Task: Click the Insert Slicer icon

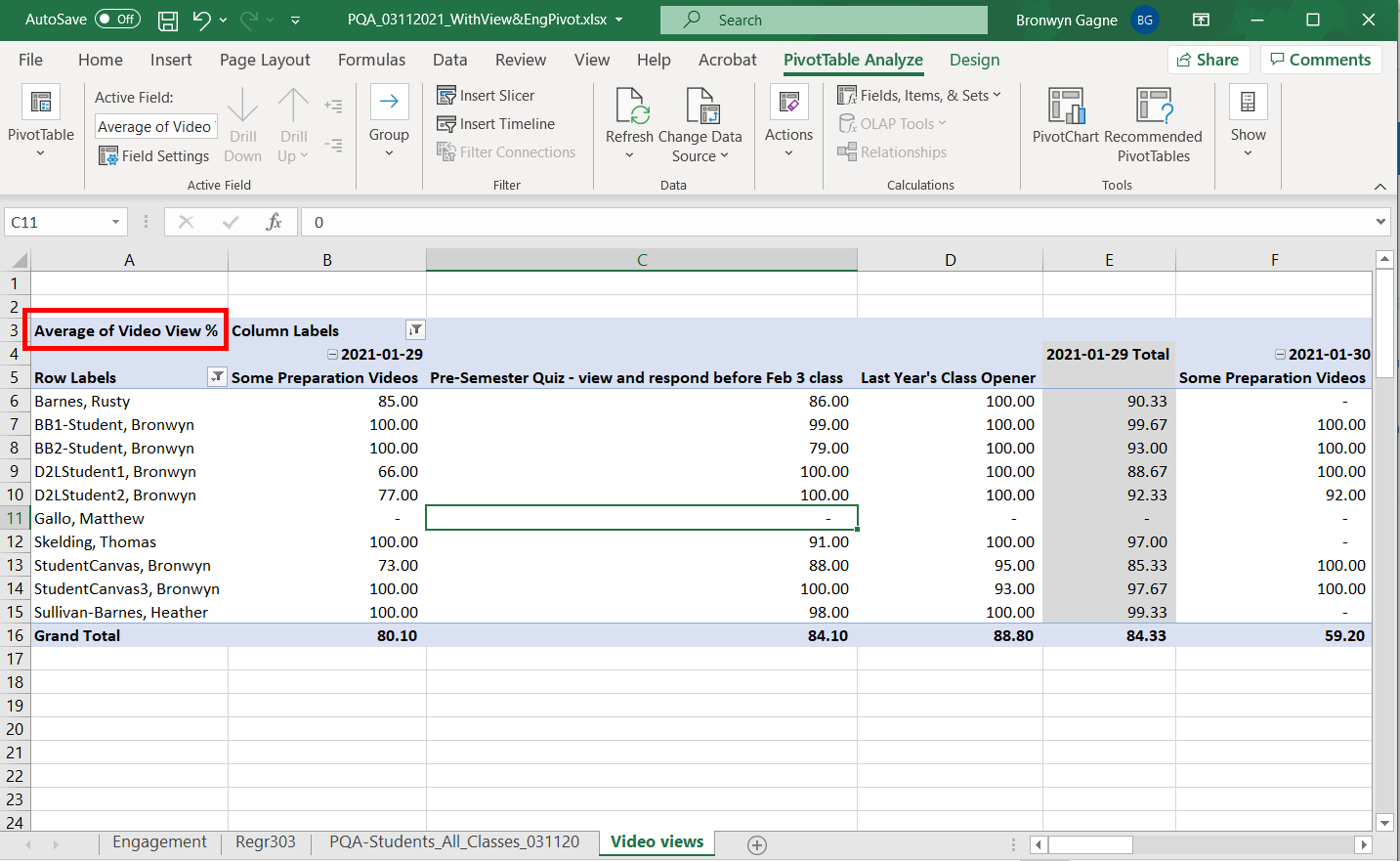Action: click(446, 96)
